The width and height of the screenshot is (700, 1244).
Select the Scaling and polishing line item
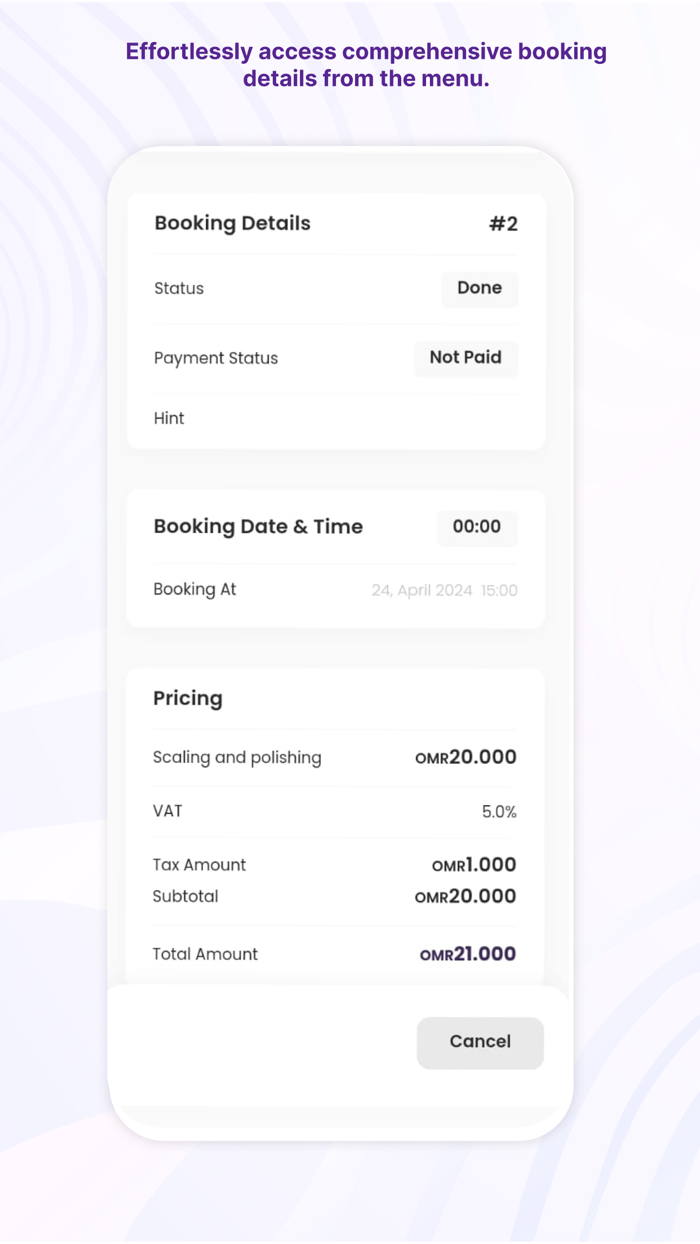point(237,758)
